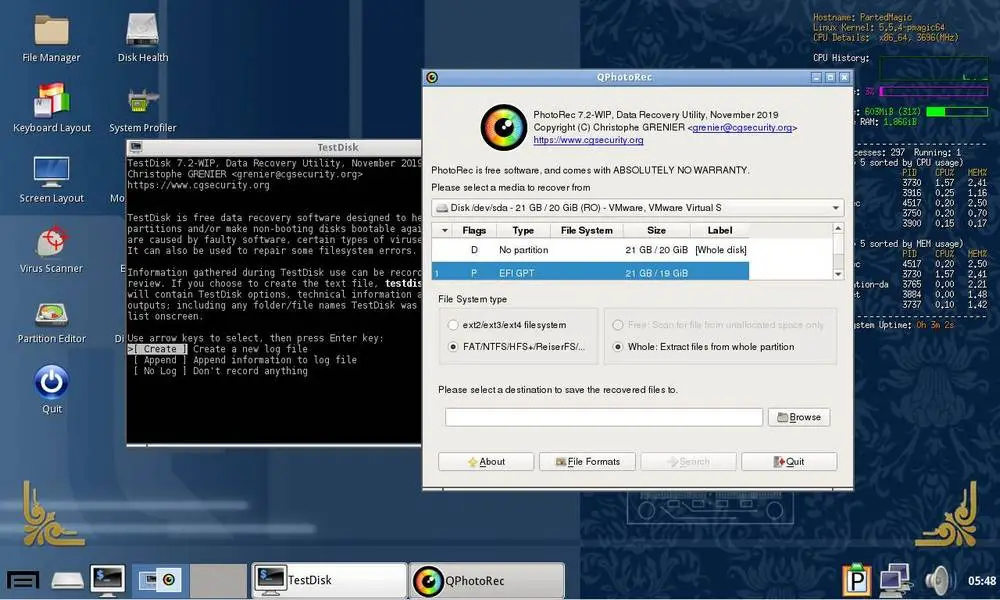Maximize the QPhotoRec window
The height and width of the screenshot is (600, 1000).
pos(830,77)
